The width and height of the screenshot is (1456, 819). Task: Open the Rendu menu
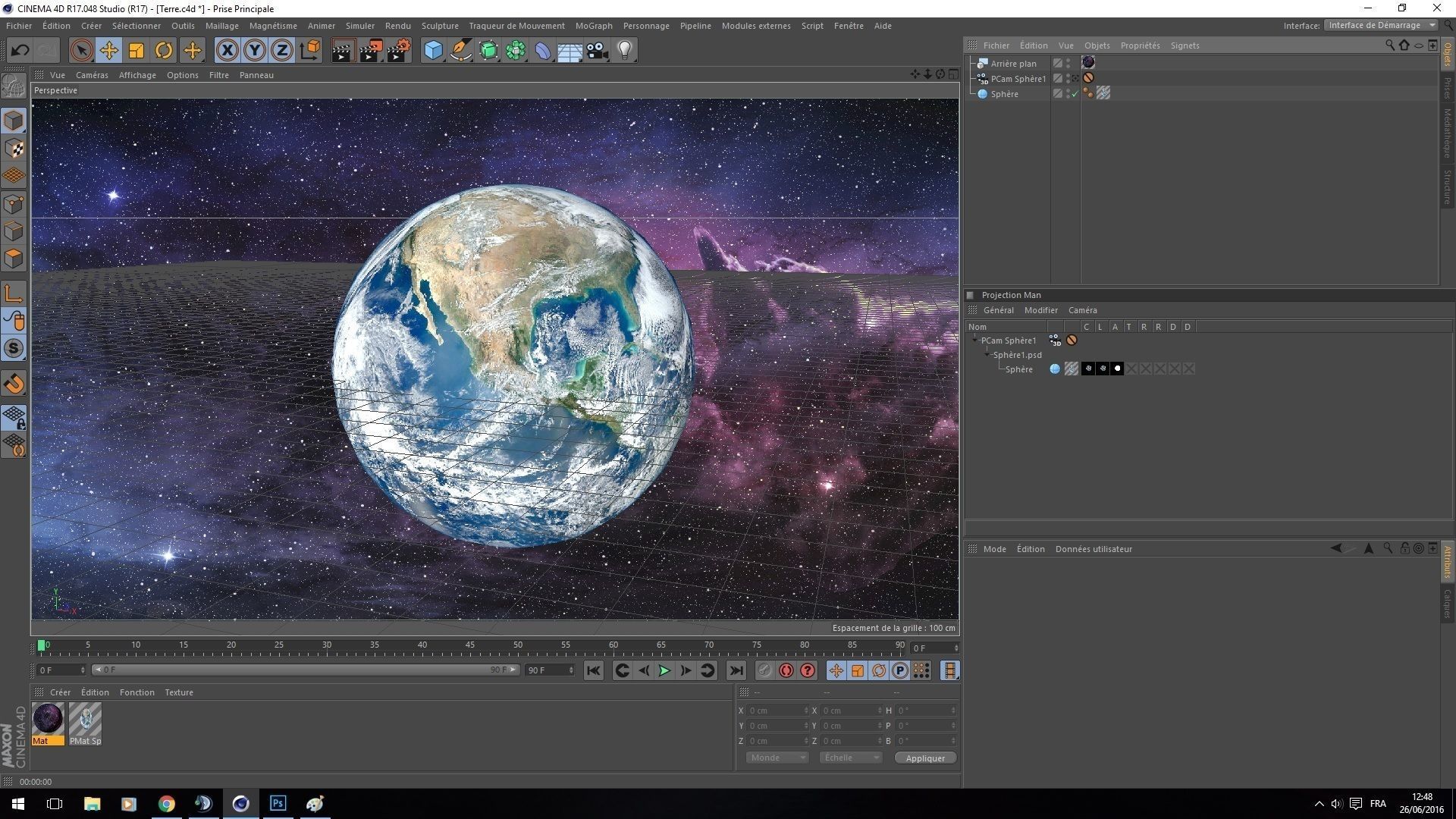click(x=398, y=26)
